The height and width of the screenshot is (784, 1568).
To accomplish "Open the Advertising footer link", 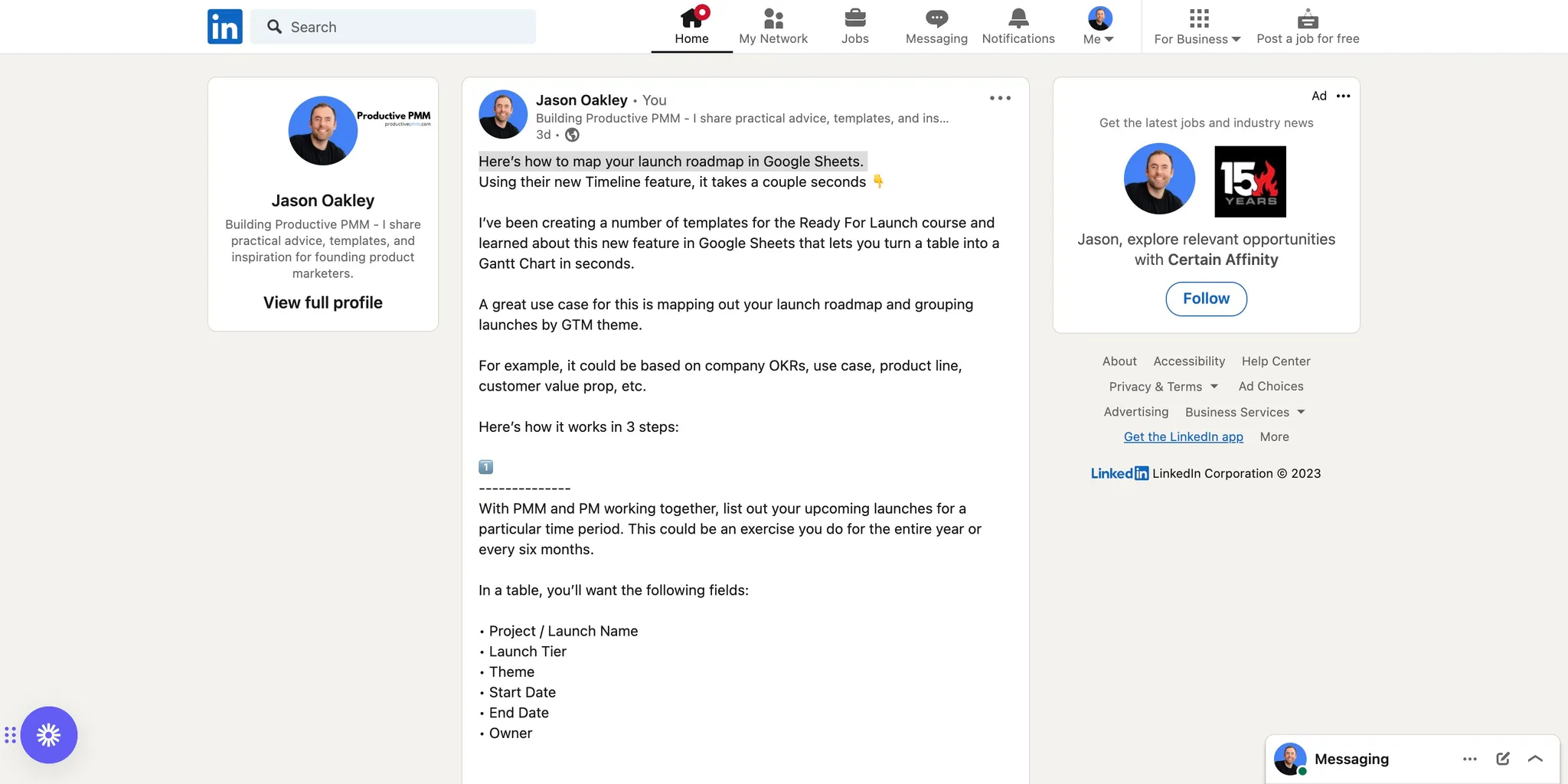I will 1136,412.
